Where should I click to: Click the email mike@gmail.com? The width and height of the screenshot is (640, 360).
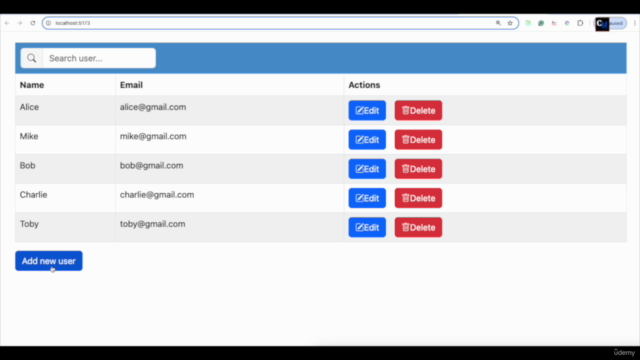point(153,136)
